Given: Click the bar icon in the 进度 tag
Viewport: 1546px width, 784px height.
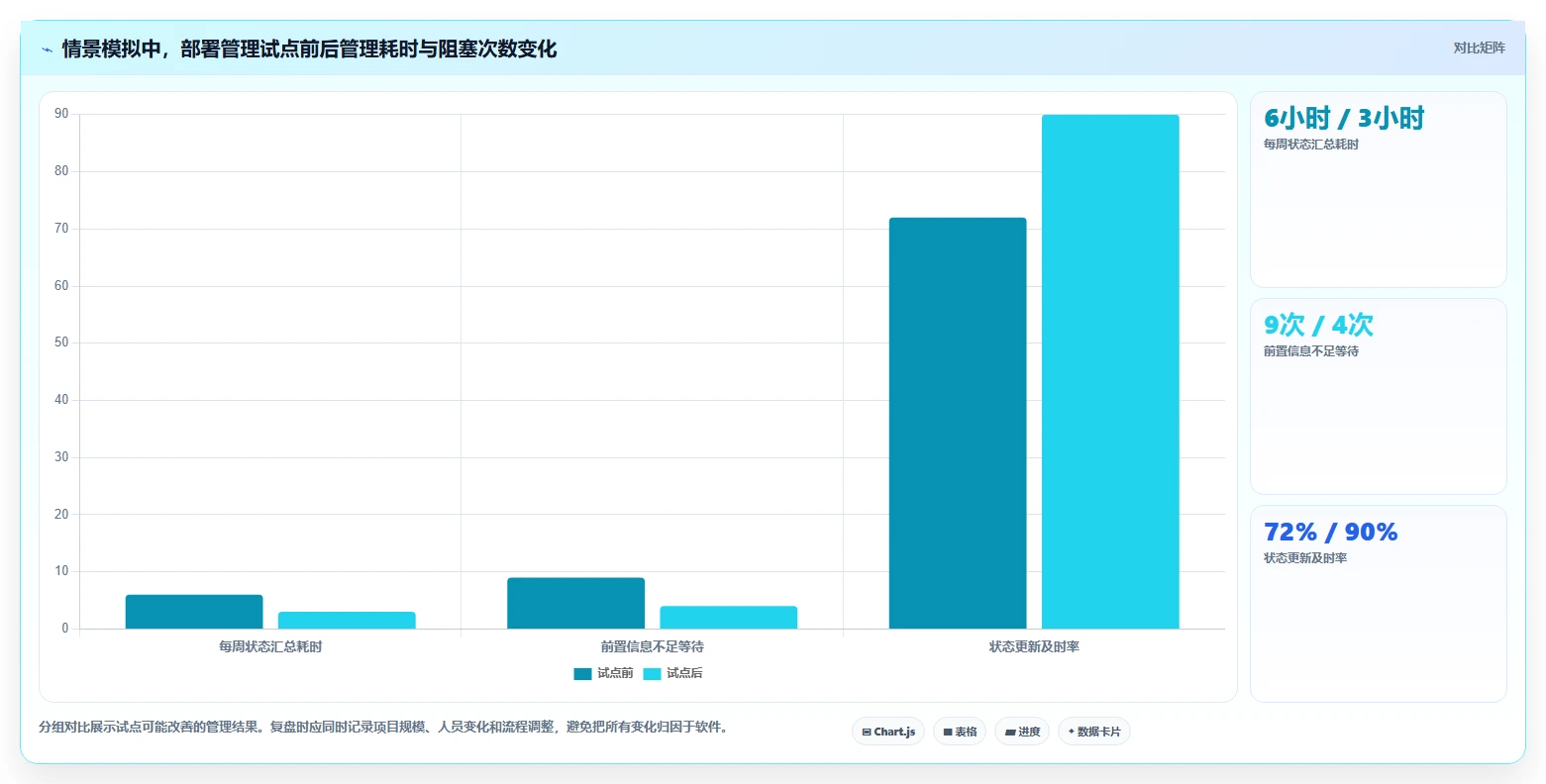Looking at the screenshot, I should [1010, 733].
